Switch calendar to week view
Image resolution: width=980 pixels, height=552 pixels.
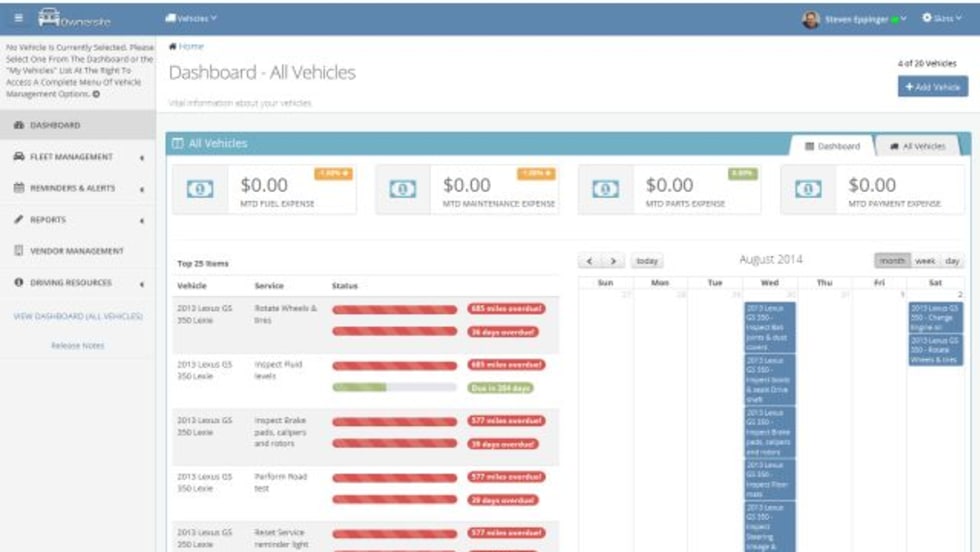(x=925, y=261)
